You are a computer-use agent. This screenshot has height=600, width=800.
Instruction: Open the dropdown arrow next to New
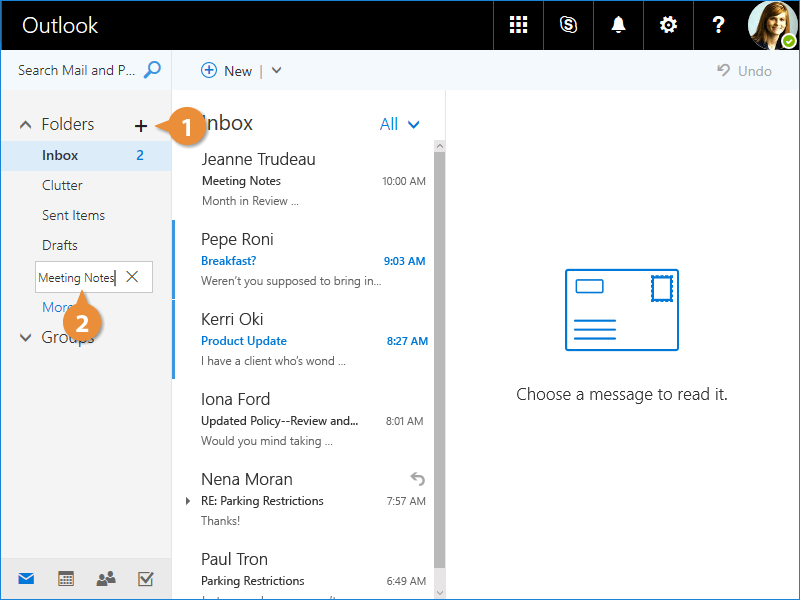click(277, 71)
